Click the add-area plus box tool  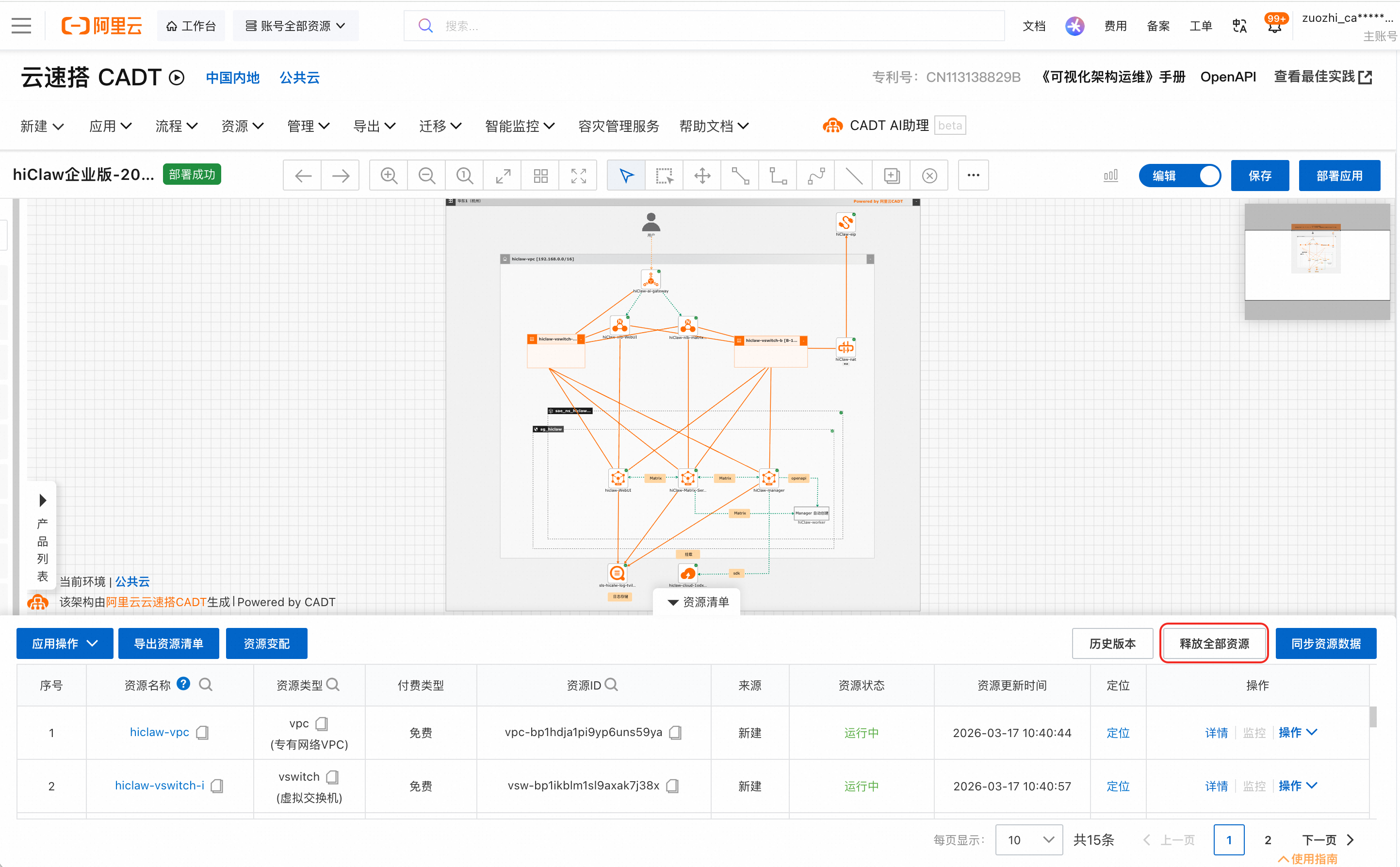(892, 176)
